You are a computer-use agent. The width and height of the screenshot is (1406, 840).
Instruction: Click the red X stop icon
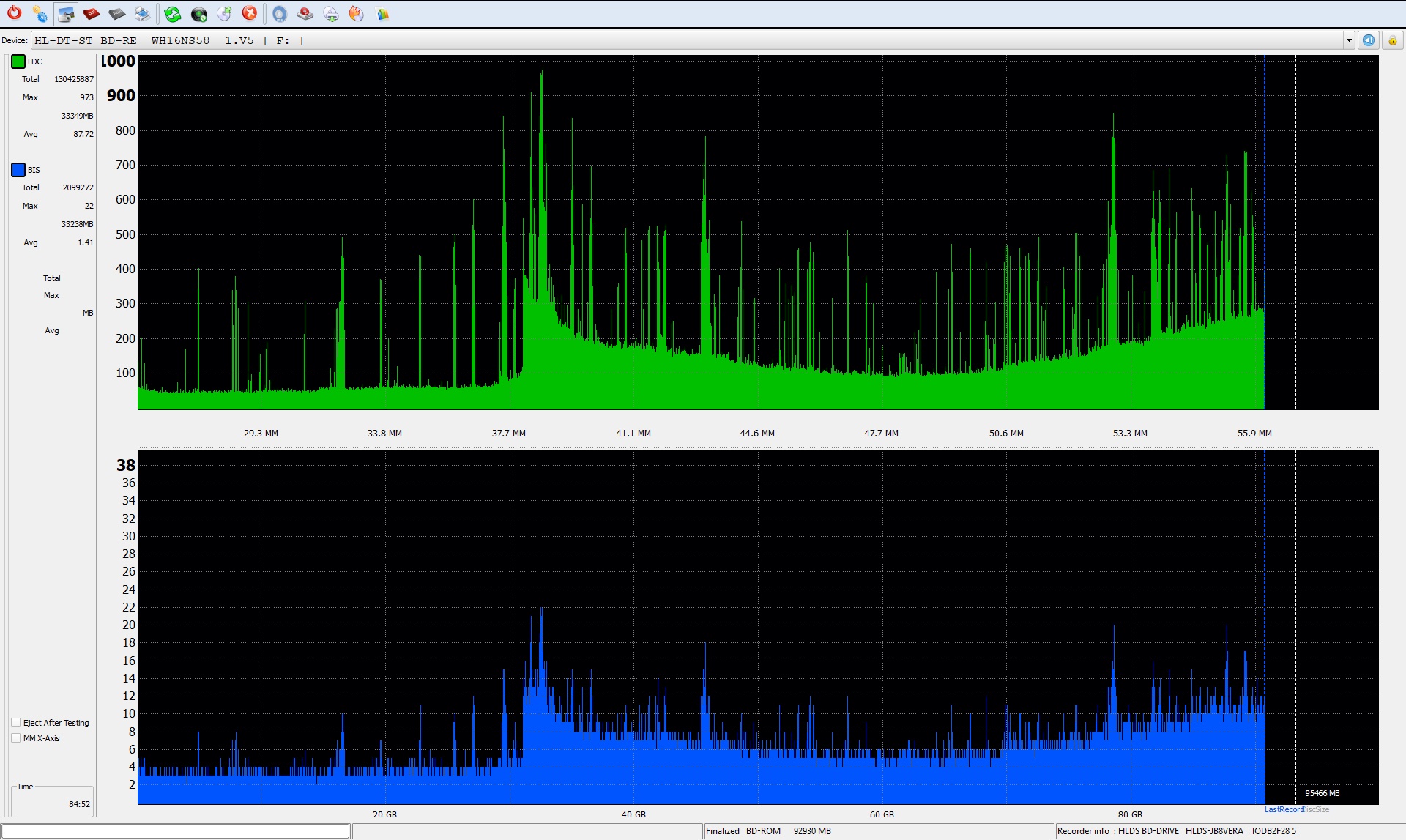pyautogui.click(x=250, y=13)
